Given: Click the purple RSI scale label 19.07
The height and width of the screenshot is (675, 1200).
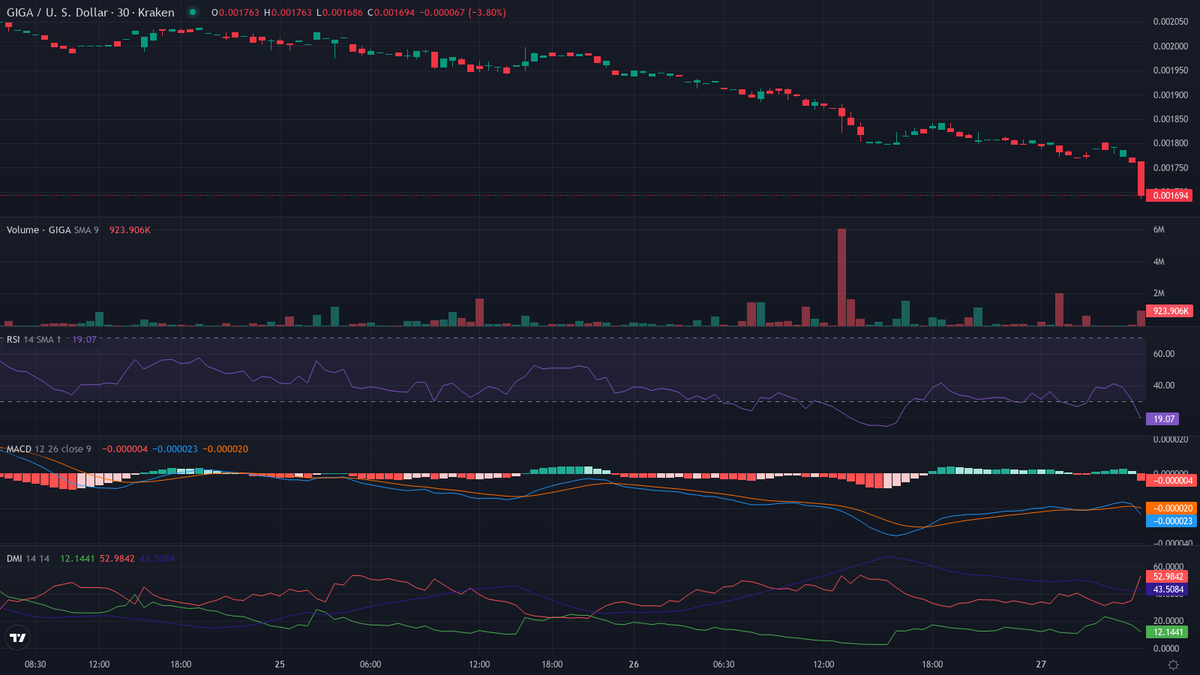Looking at the screenshot, I should click(1160, 419).
